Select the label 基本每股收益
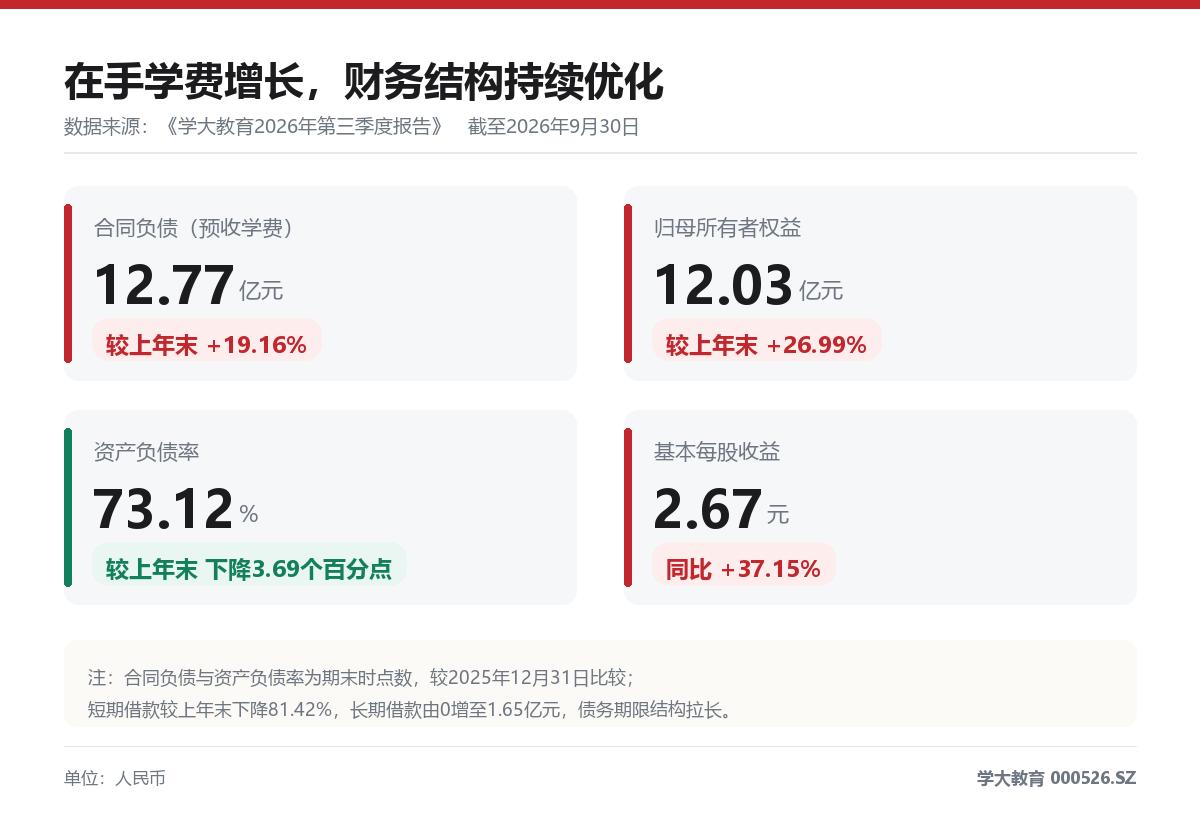Image resolution: width=1200 pixels, height=820 pixels. pos(717,452)
